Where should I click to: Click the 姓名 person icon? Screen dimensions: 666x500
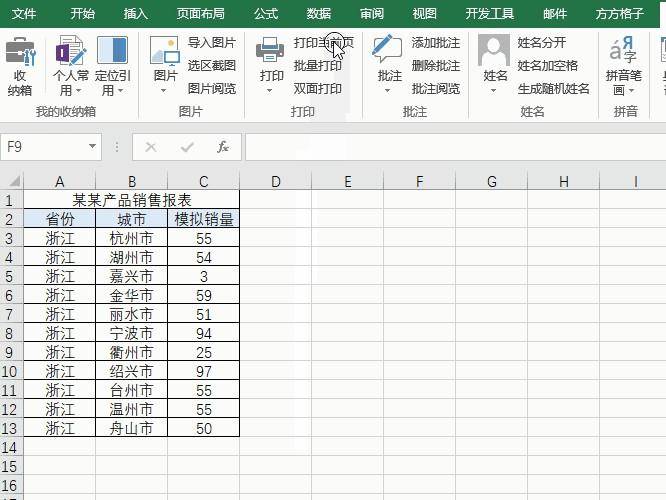tap(494, 50)
